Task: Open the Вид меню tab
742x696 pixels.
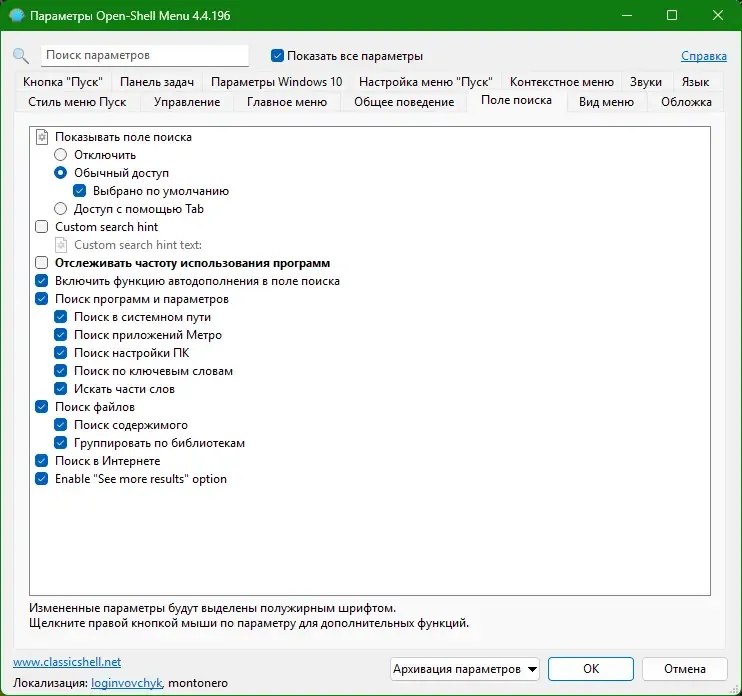Action: point(606,102)
